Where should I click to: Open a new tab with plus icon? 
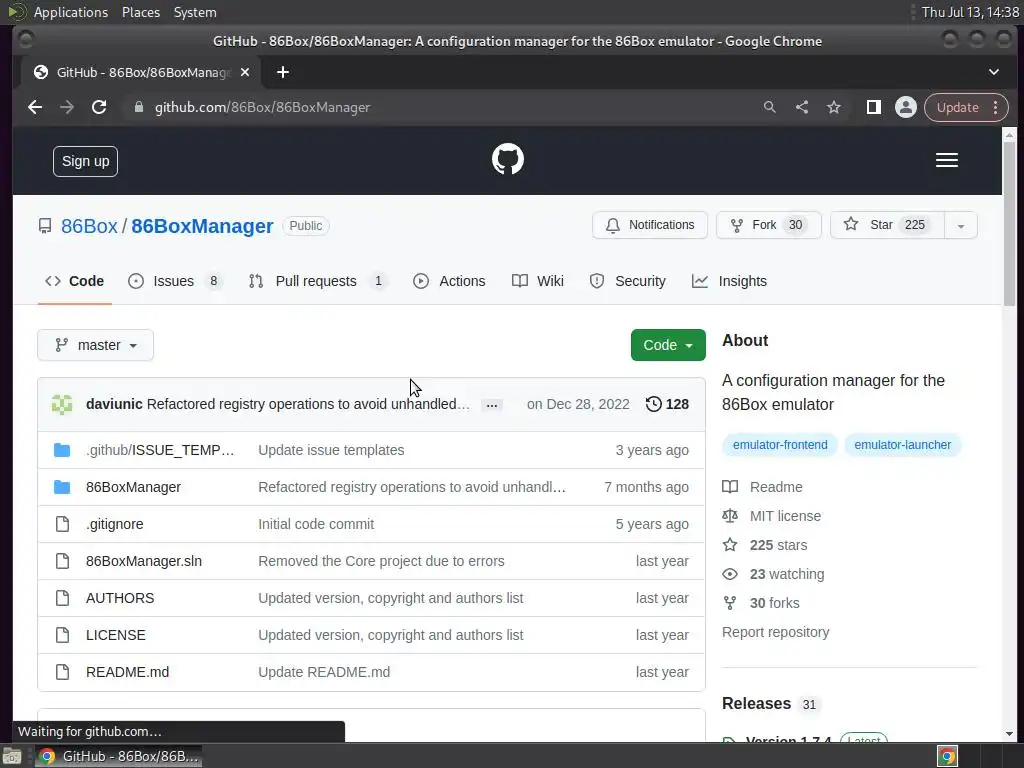283,72
